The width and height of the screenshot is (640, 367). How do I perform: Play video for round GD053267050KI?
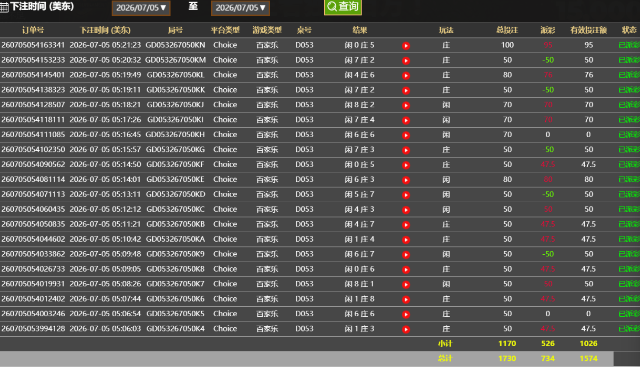pyautogui.click(x=406, y=120)
